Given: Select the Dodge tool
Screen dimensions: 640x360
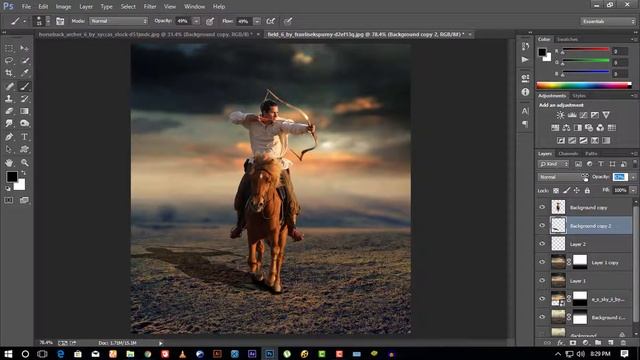Looking at the screenshot, I should (x=24, y=123).
